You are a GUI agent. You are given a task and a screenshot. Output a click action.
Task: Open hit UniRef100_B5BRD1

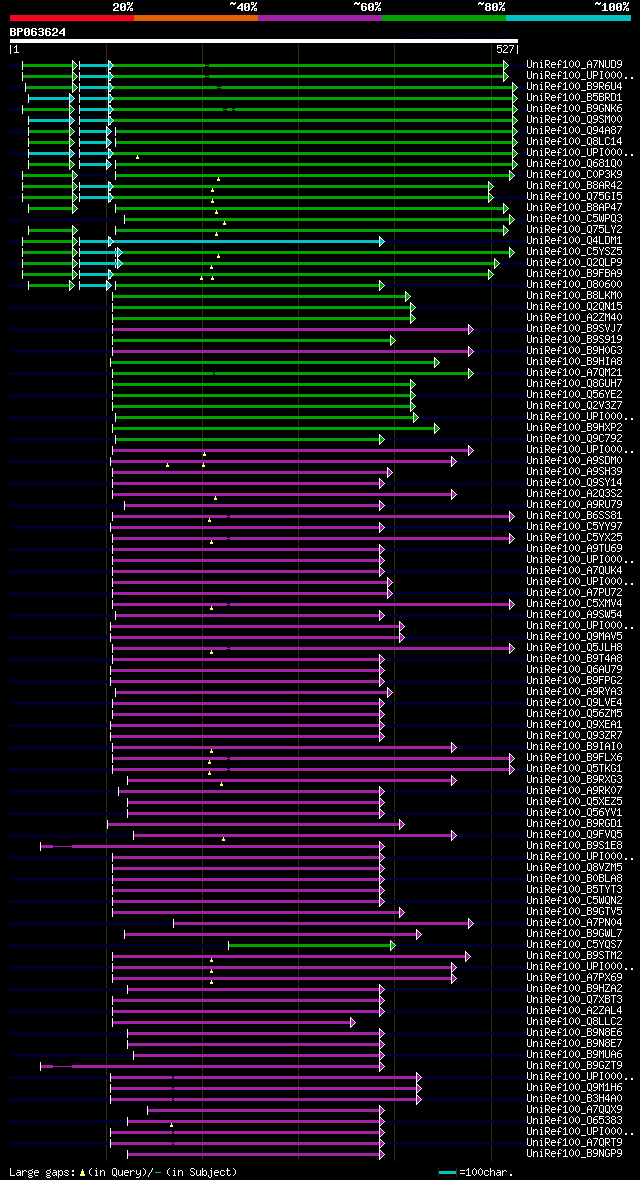click(574, 98)
